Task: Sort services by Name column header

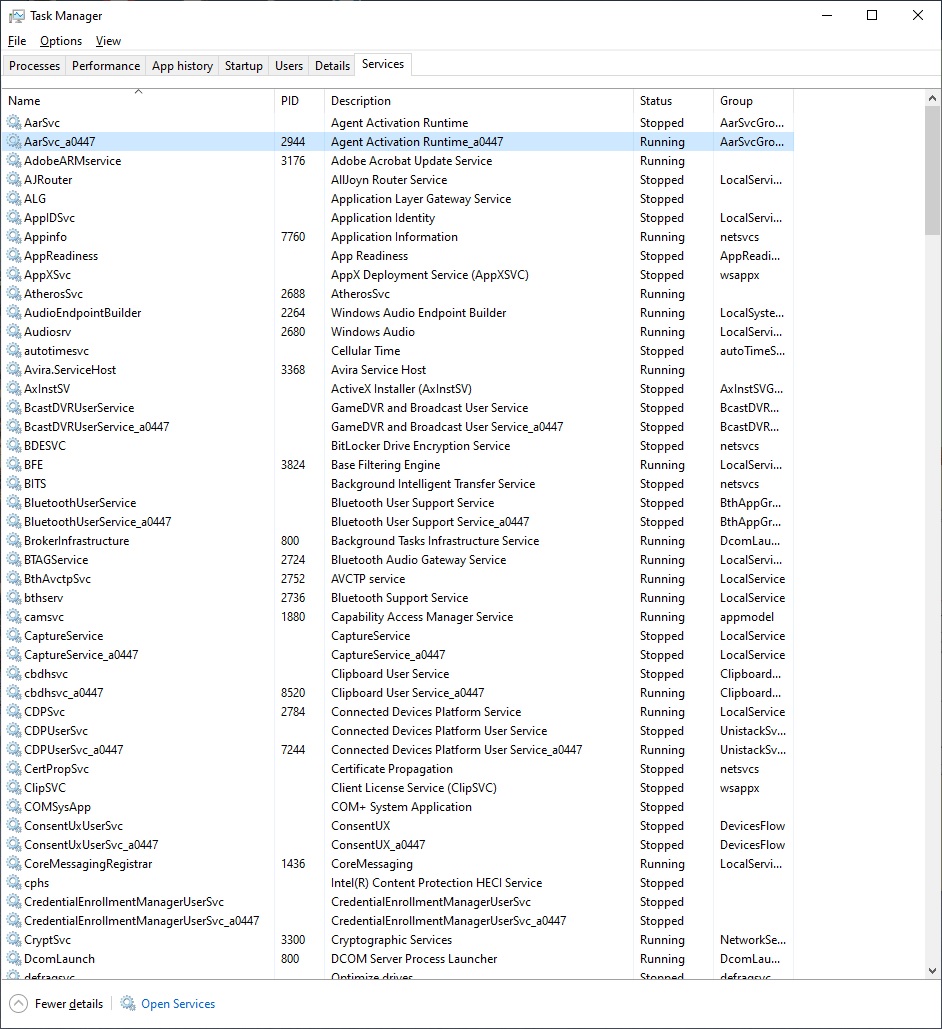Action: click(138, 100)
